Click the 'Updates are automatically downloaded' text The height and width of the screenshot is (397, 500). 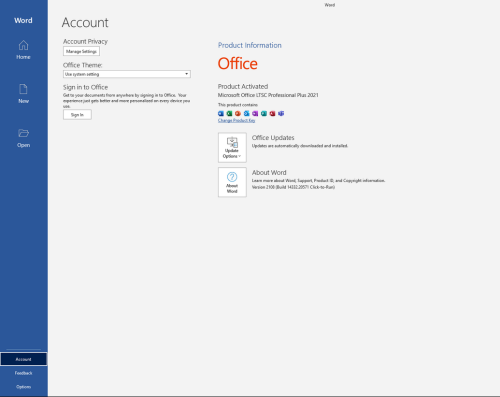pyautogui.click(x=300, y=146)
